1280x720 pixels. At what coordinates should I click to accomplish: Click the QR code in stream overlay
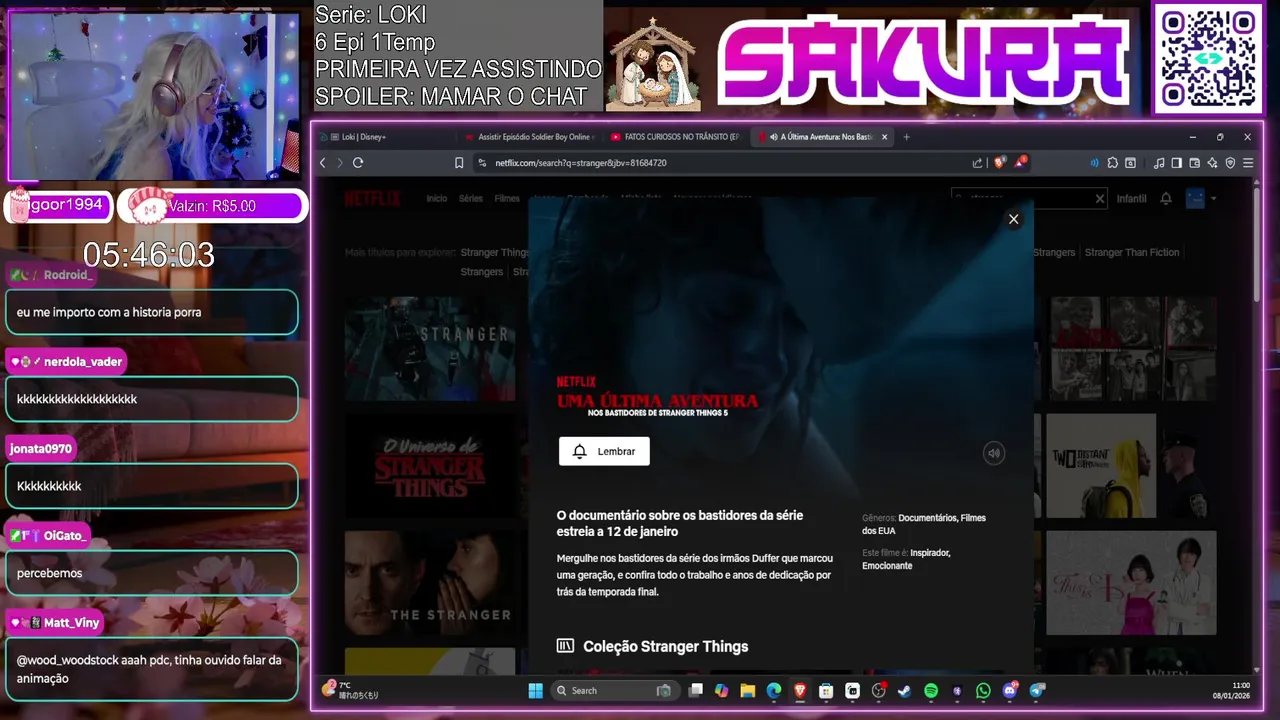tap(1208, 58)
